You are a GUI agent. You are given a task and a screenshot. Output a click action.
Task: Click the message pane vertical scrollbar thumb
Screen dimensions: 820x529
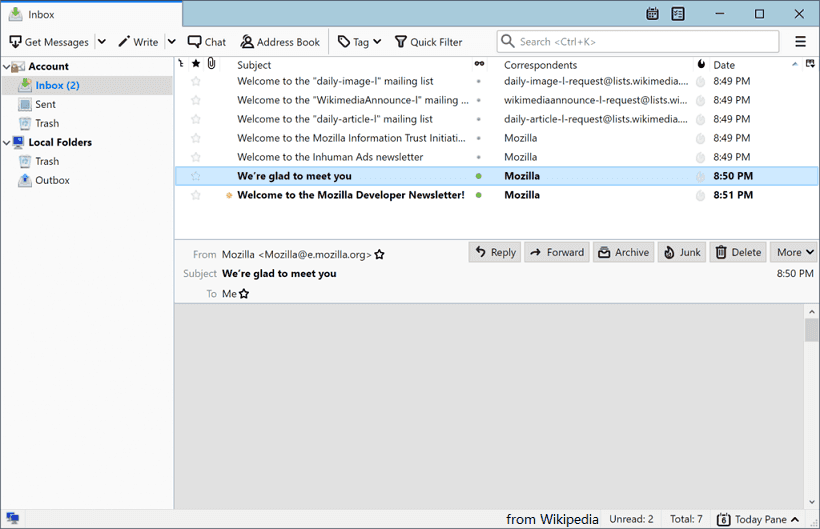[x=812, y=330]
